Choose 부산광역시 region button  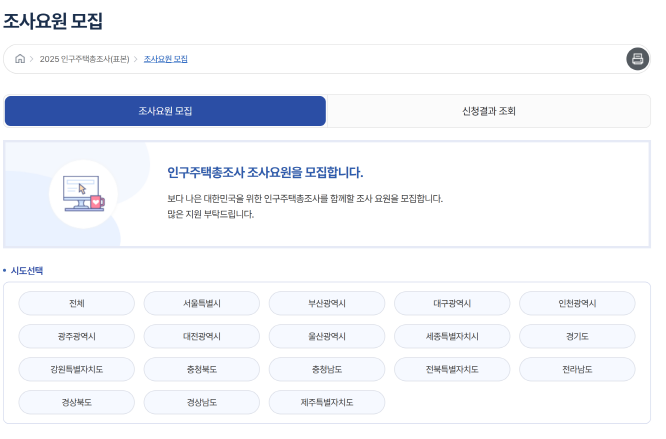327,303
